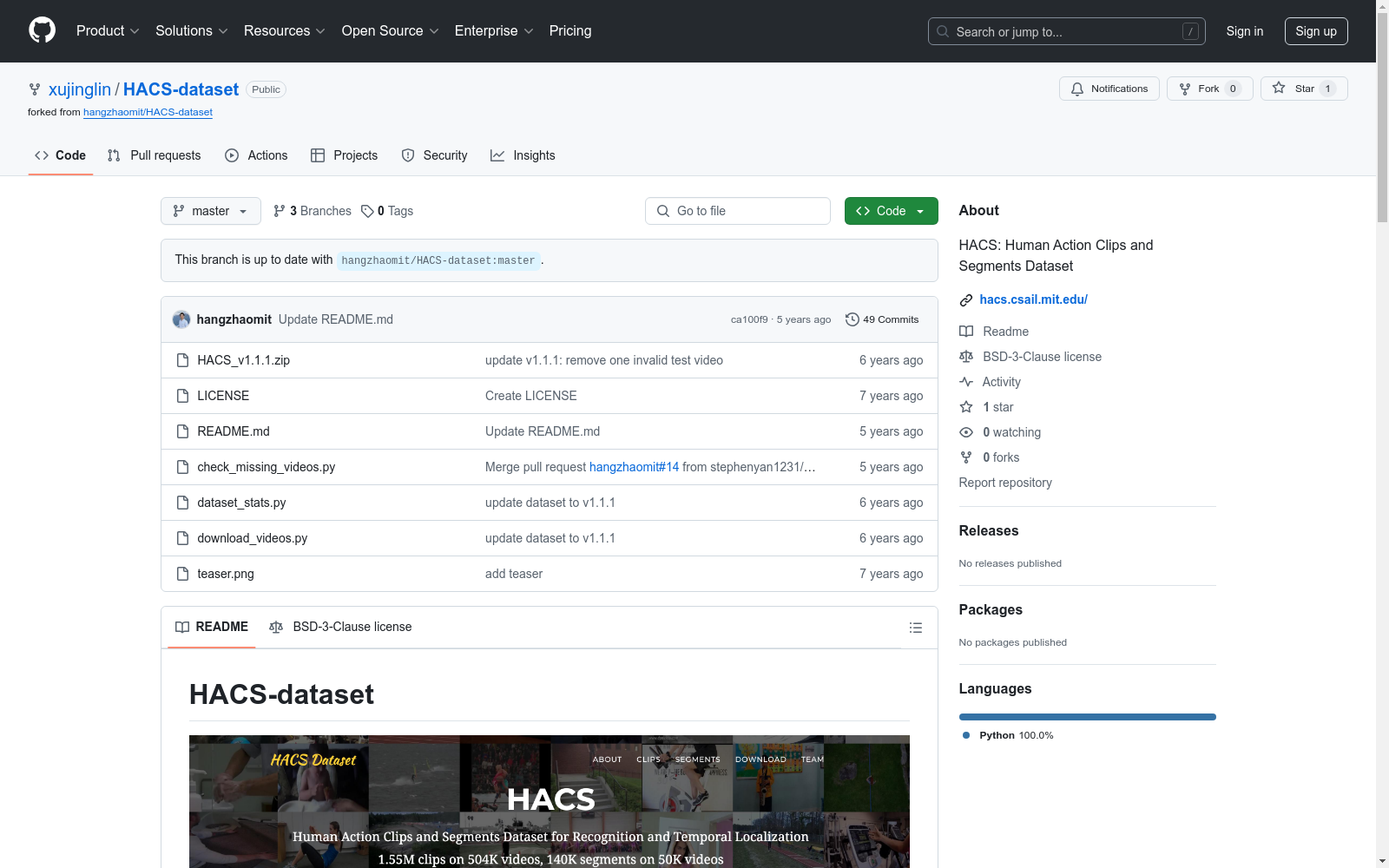Go to Pricing page

point(570,31)
